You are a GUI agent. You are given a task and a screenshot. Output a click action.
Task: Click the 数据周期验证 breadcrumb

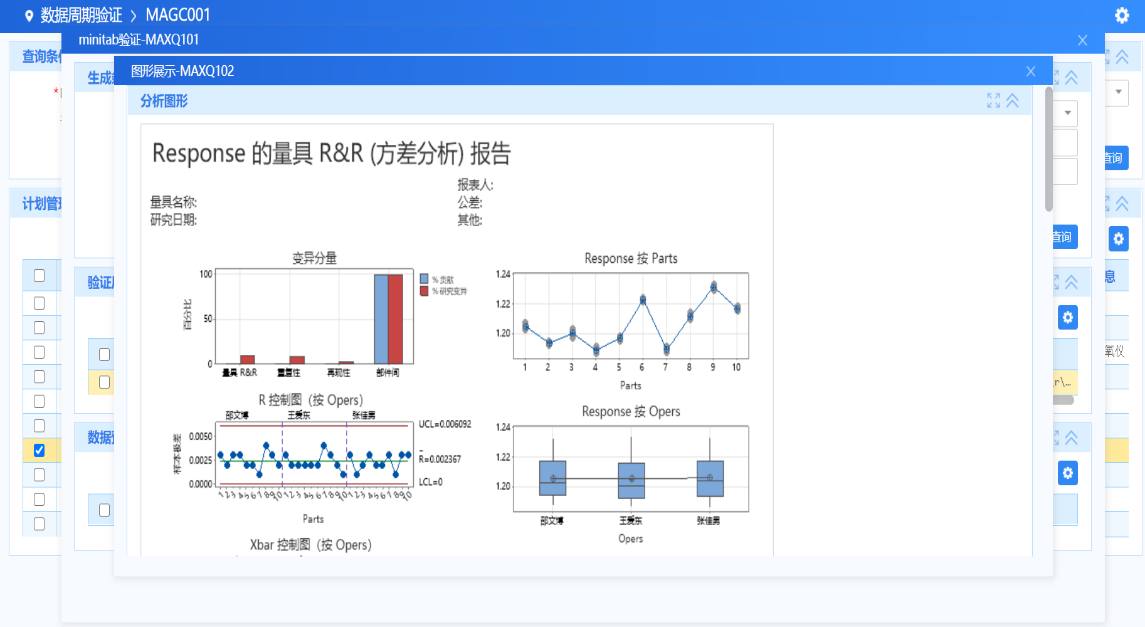(81, 15)
